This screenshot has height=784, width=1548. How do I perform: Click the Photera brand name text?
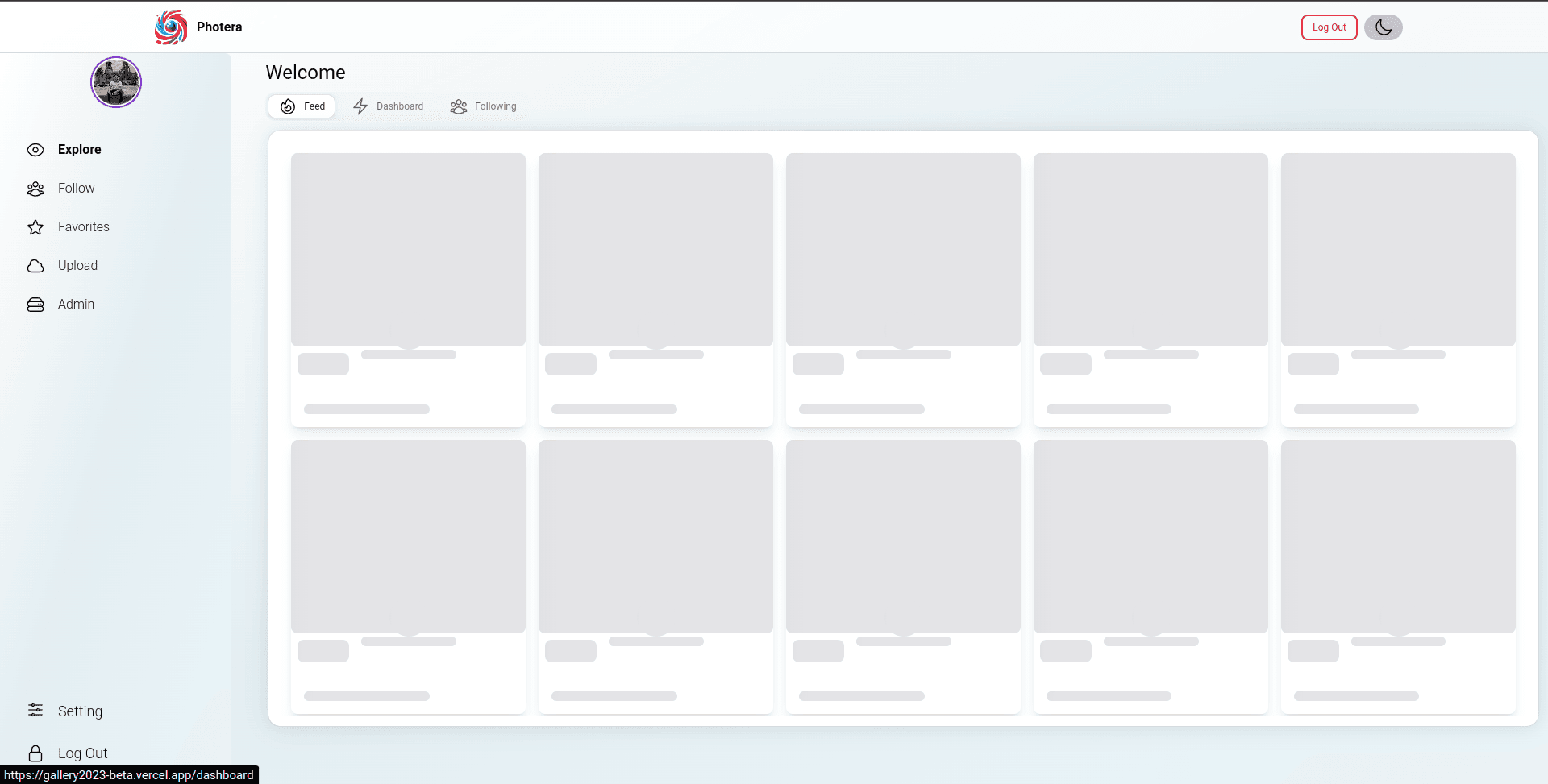click(x=219, y=27)
